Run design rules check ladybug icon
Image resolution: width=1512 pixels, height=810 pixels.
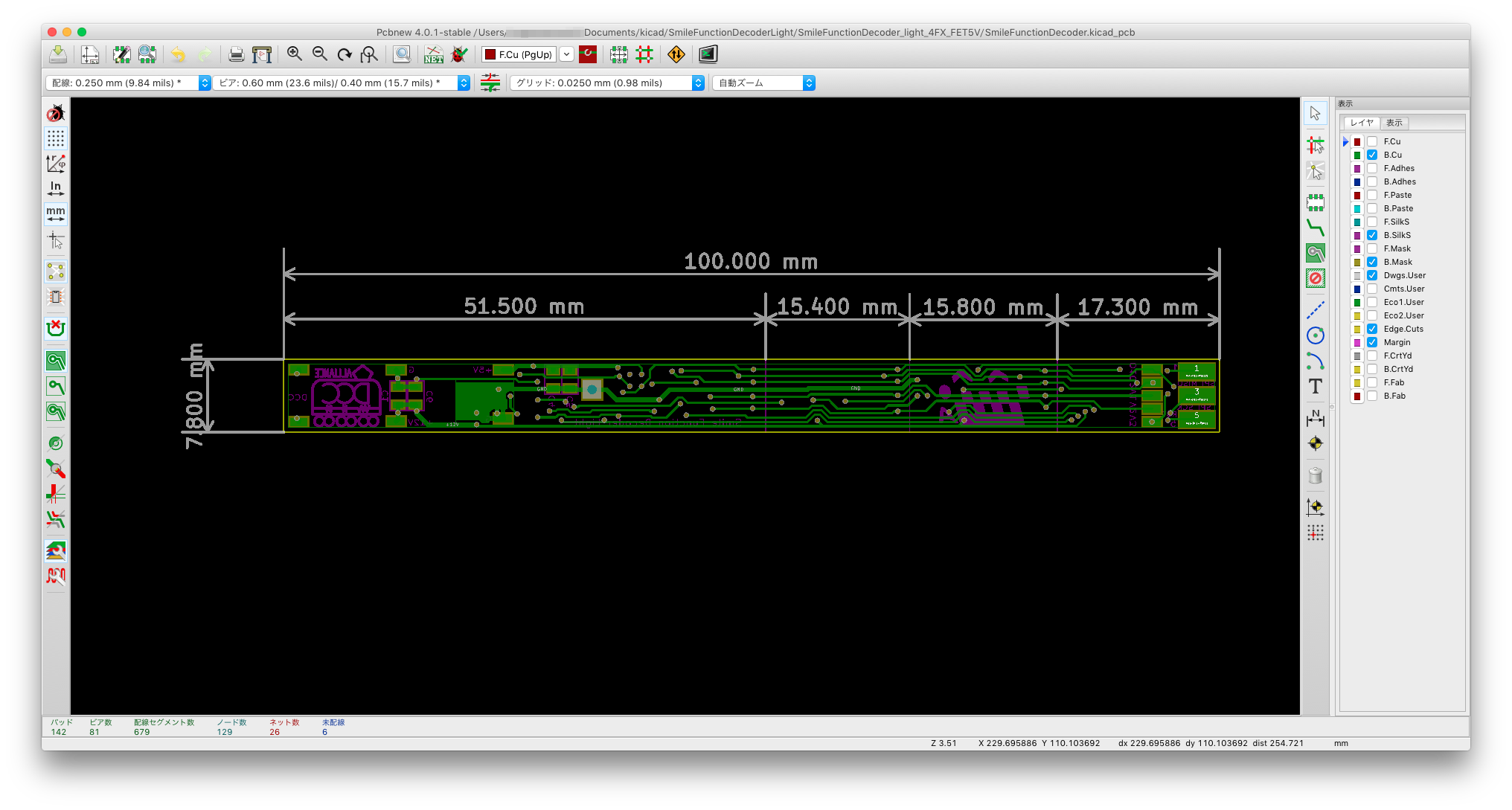pos(459,54)
